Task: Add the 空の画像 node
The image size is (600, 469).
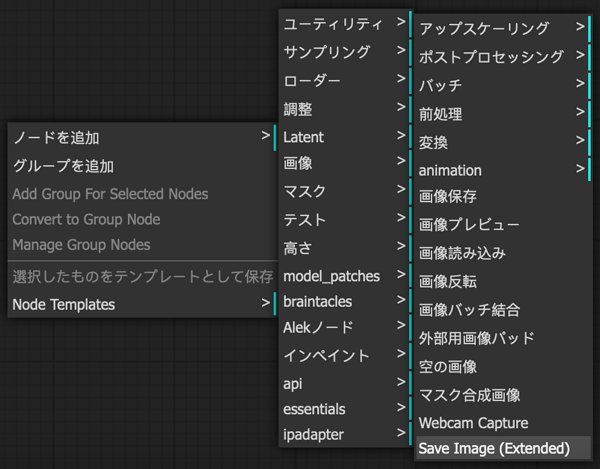Action: [x=504, y=366]
